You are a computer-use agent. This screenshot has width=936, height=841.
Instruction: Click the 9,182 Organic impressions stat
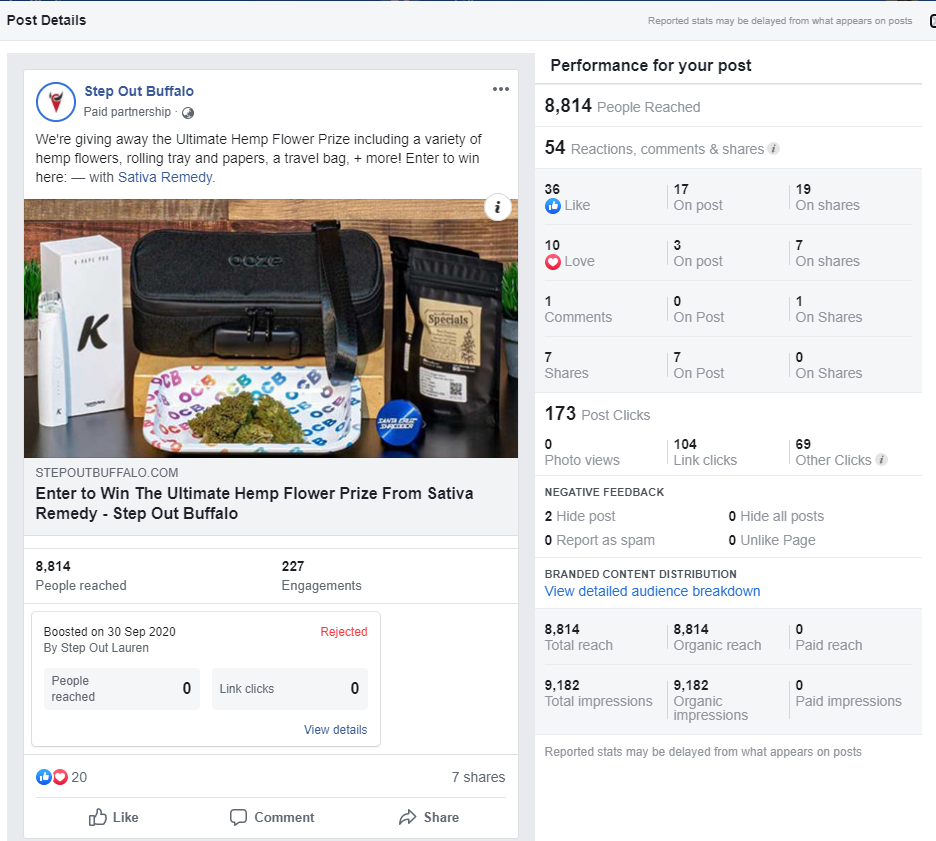click(710, 700)
